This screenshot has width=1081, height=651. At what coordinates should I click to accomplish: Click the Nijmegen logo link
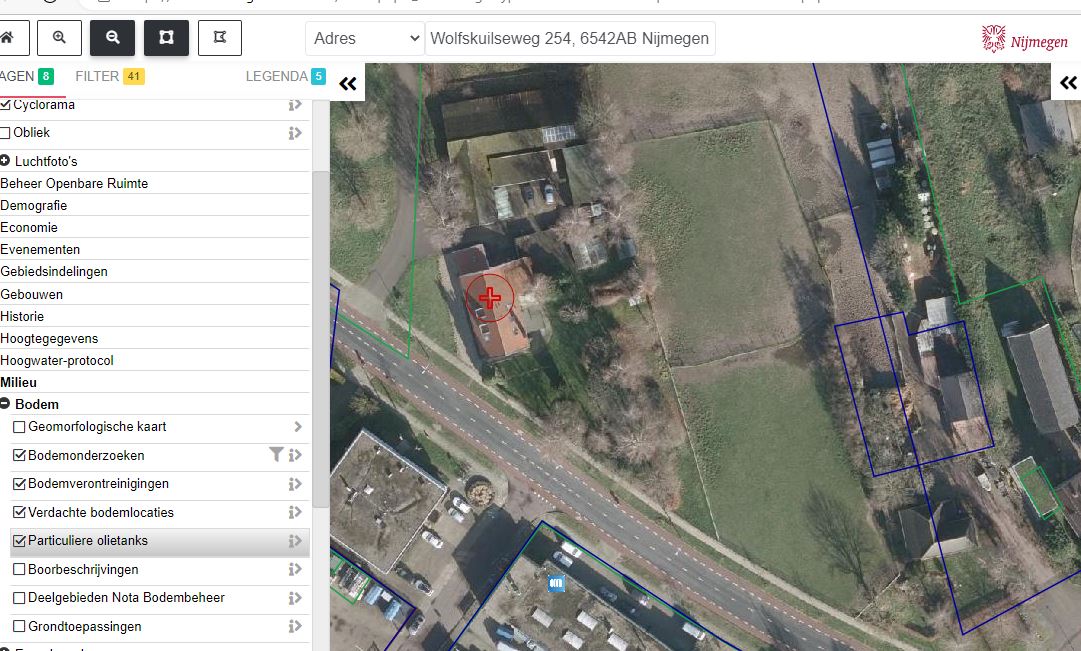pyautogui.click(x=1024, y=40)
